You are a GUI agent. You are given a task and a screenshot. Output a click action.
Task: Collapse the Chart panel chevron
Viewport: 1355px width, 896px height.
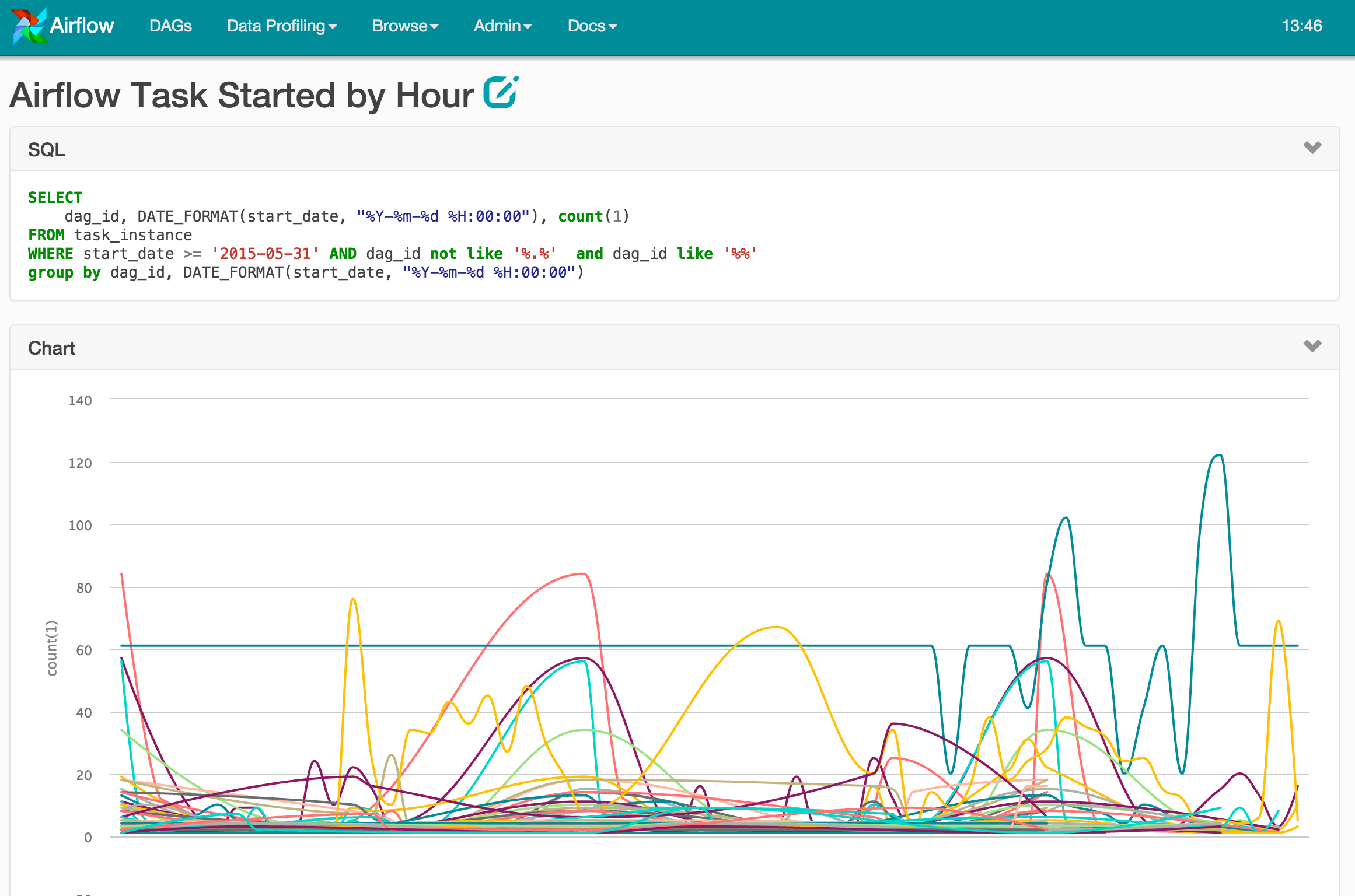1312,346
